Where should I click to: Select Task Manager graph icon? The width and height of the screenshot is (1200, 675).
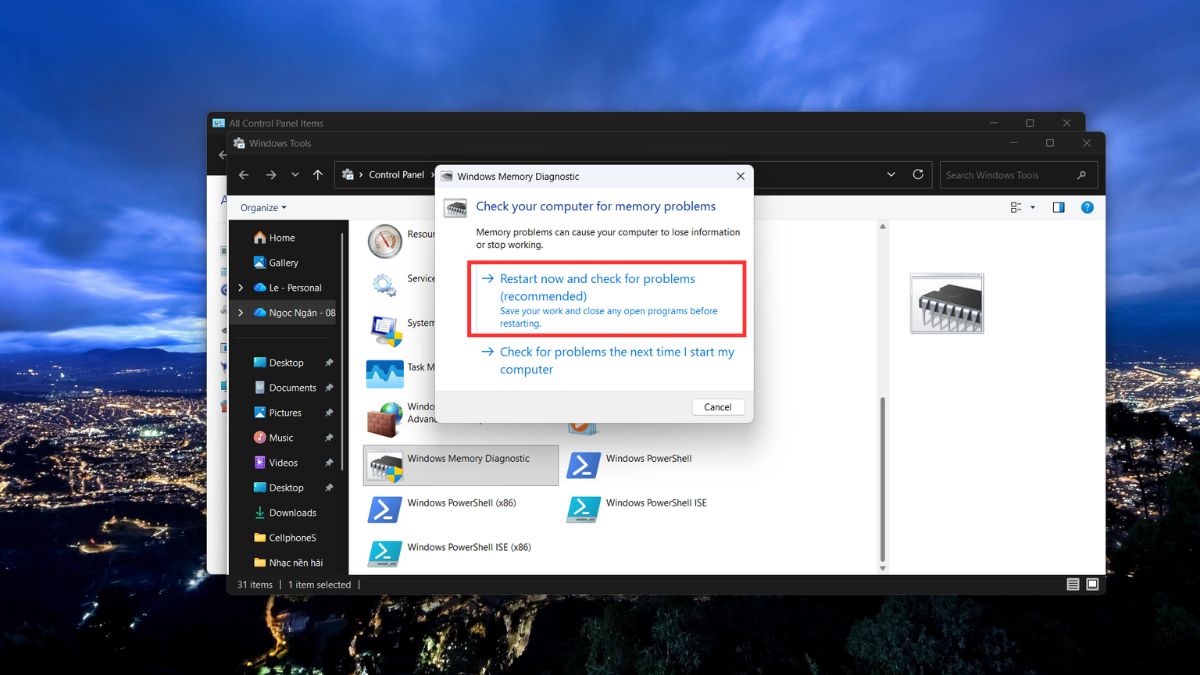pyautogui.click(x=385, y=374)
